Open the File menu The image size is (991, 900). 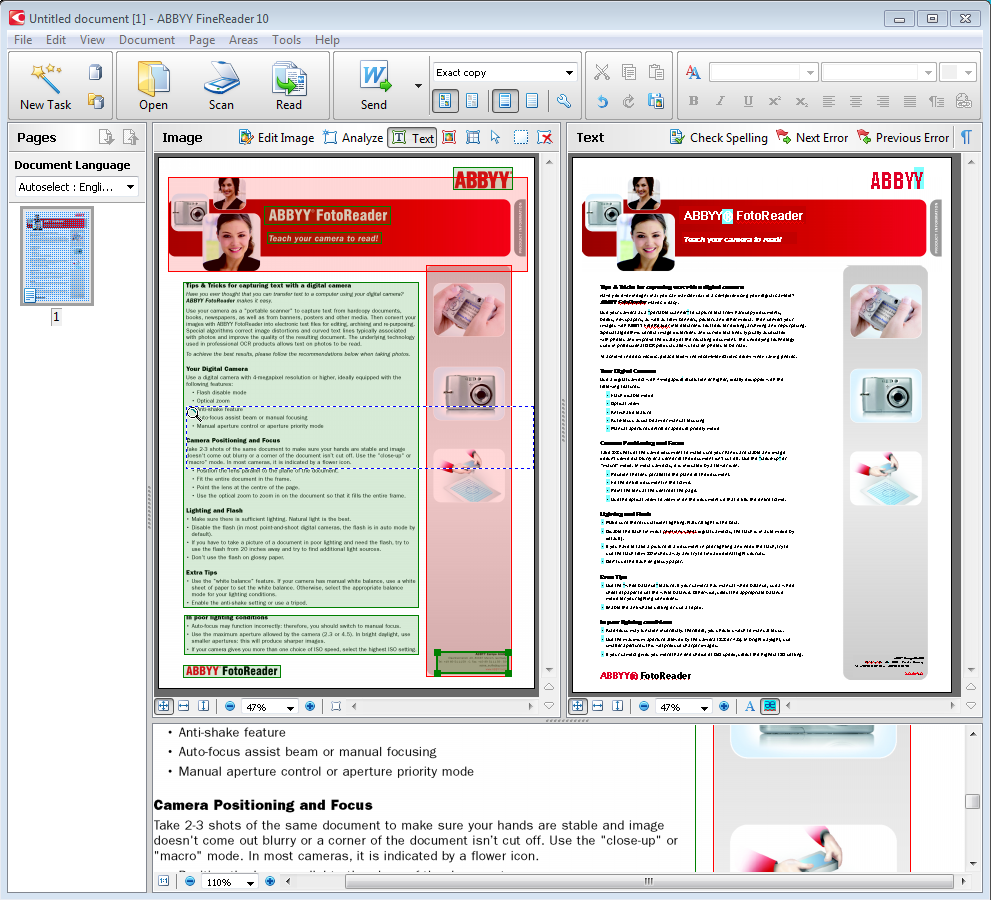click(23, 40)
